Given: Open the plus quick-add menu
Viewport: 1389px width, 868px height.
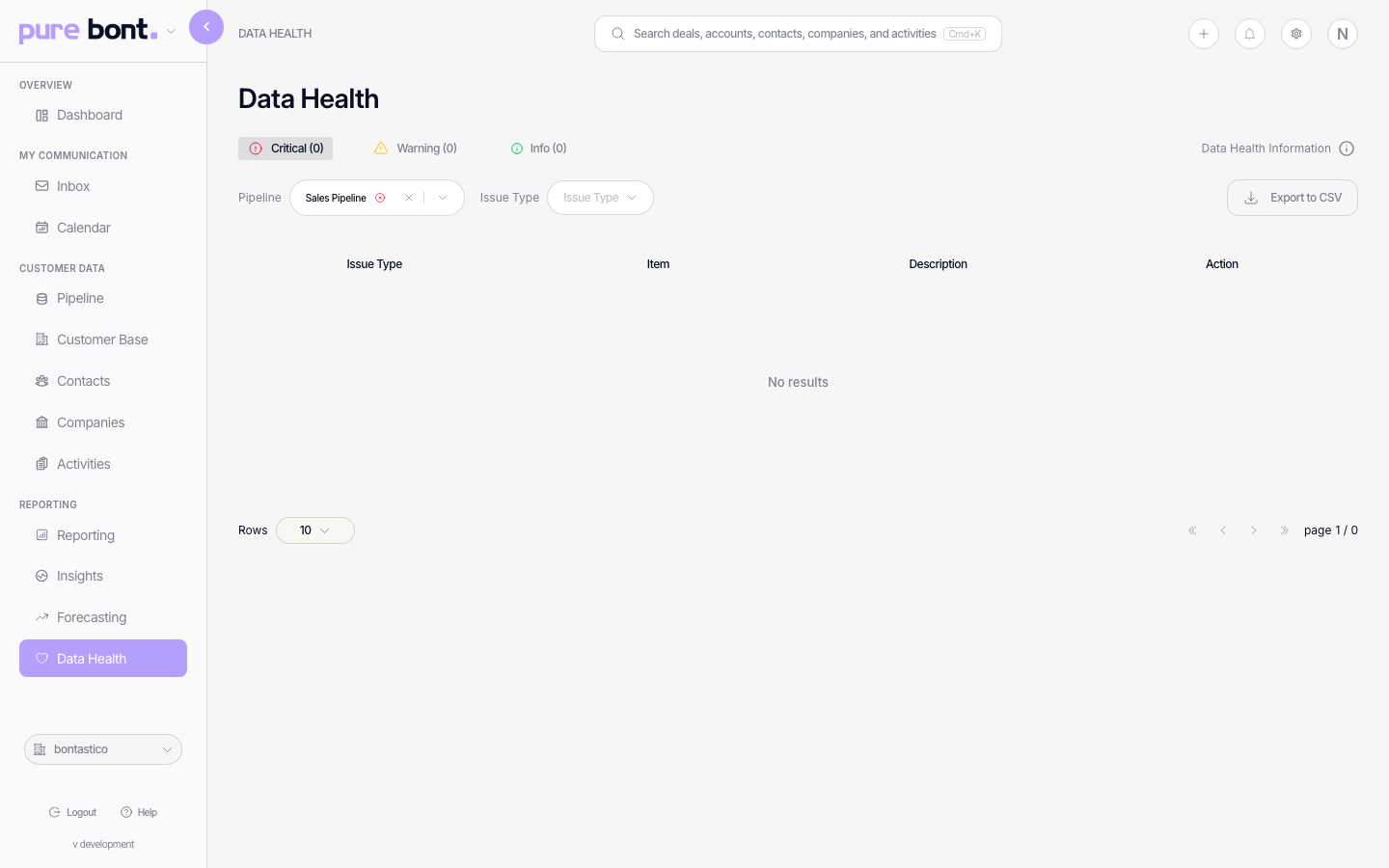Looking at the screenshot, I should click(x=1204, y=34).
